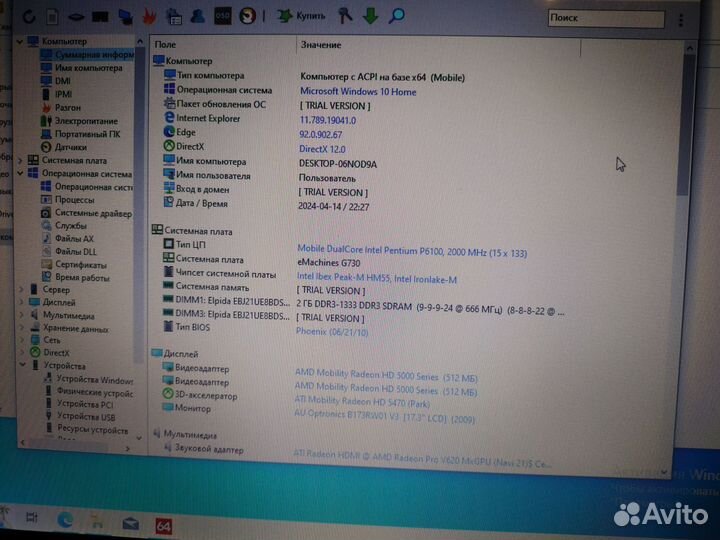
Task: Click the user account toolbar icon
Action: [198, 17]
